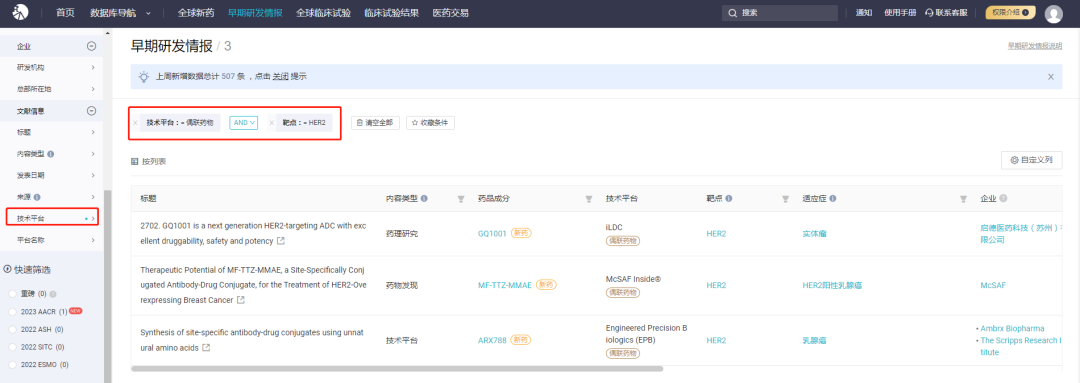Open the 医药交易 navigation tab

click(x=451, y=13)
